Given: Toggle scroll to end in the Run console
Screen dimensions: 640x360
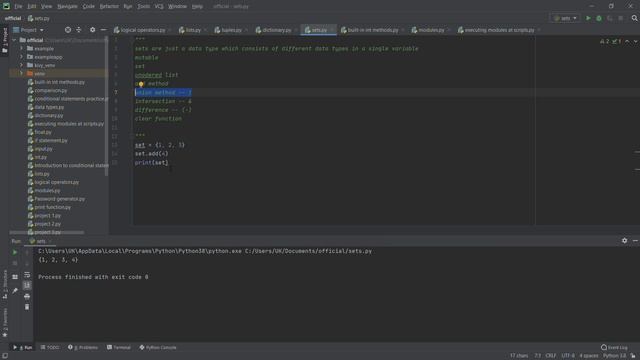Looking at the screenshot, I should pyautogui.click(x=27, y=285).
